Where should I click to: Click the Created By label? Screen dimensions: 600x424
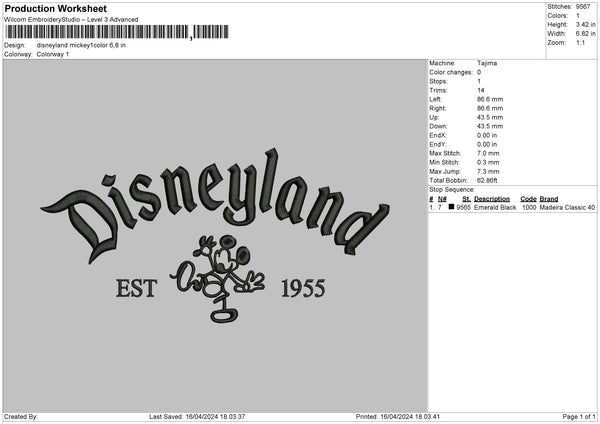(21, 417)
